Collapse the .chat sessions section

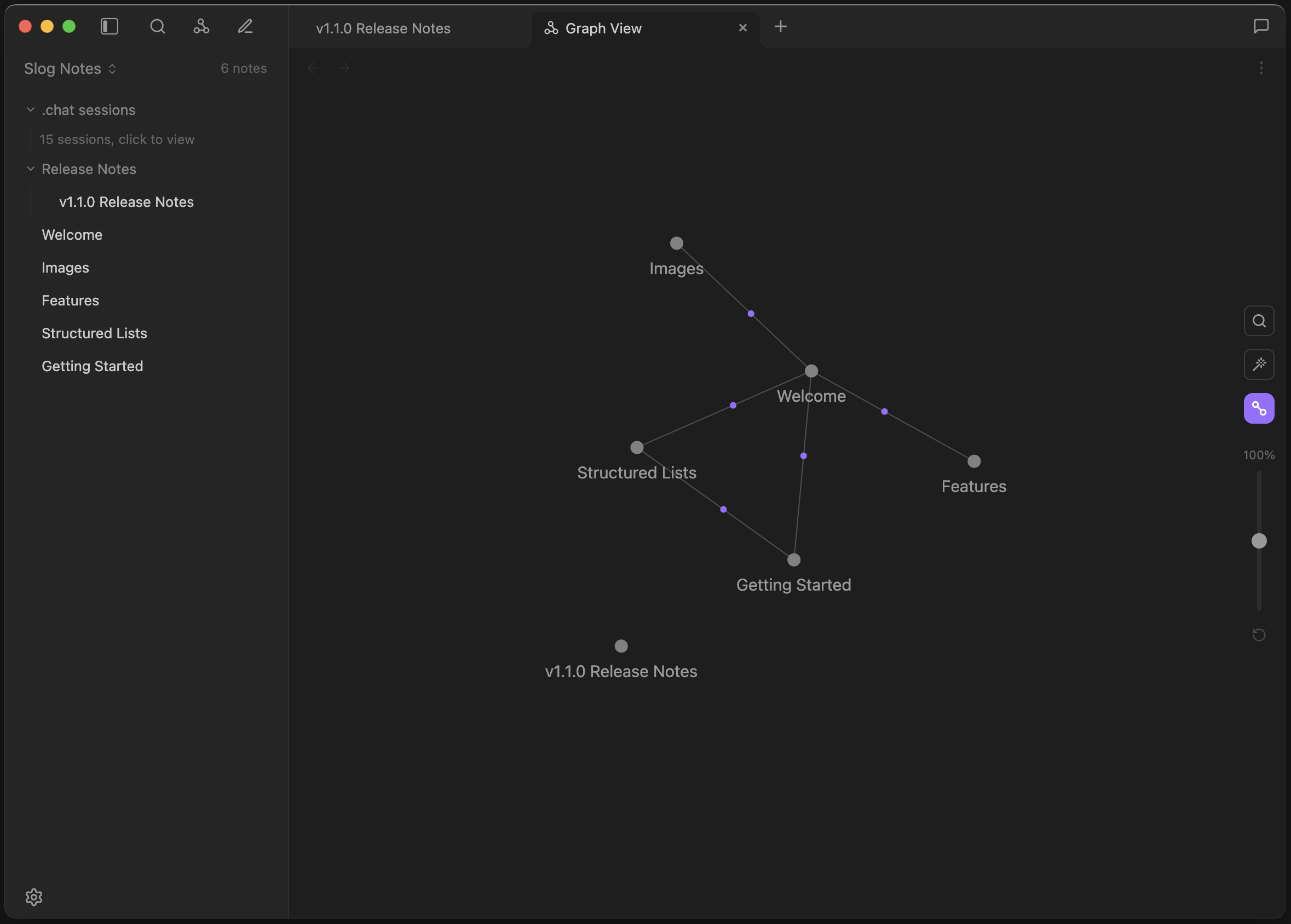(x=30, y=109)
